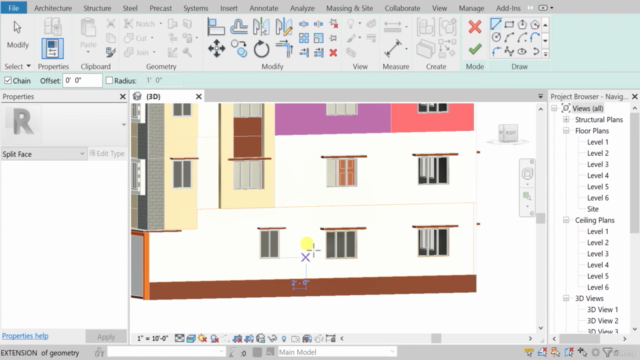Click the view's vertical scrollbar thumb

pos(540,218)
